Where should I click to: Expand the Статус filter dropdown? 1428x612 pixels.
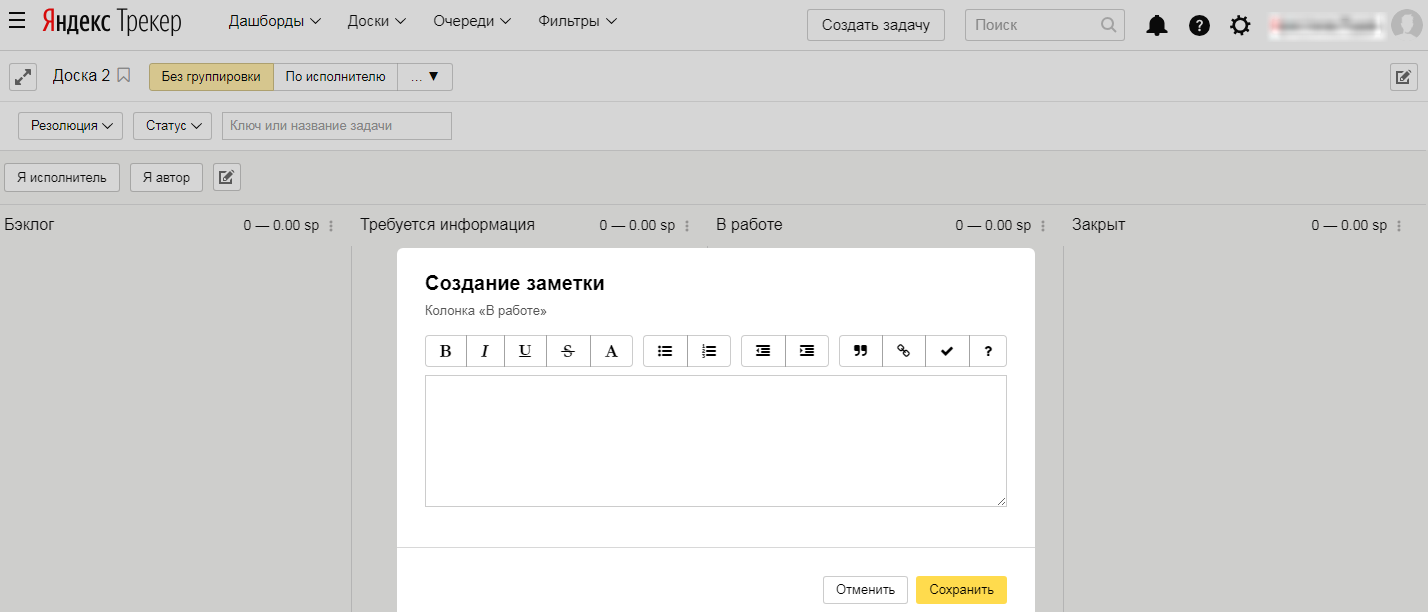172,126
